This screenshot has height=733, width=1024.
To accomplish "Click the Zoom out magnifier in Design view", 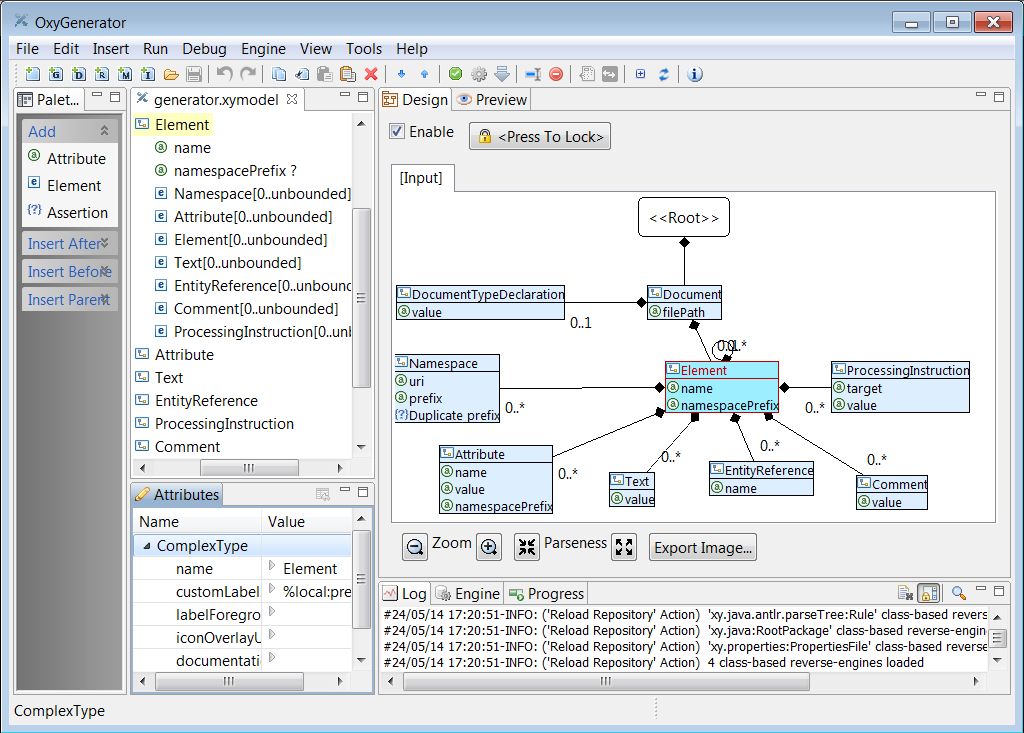I will (414, 546).
